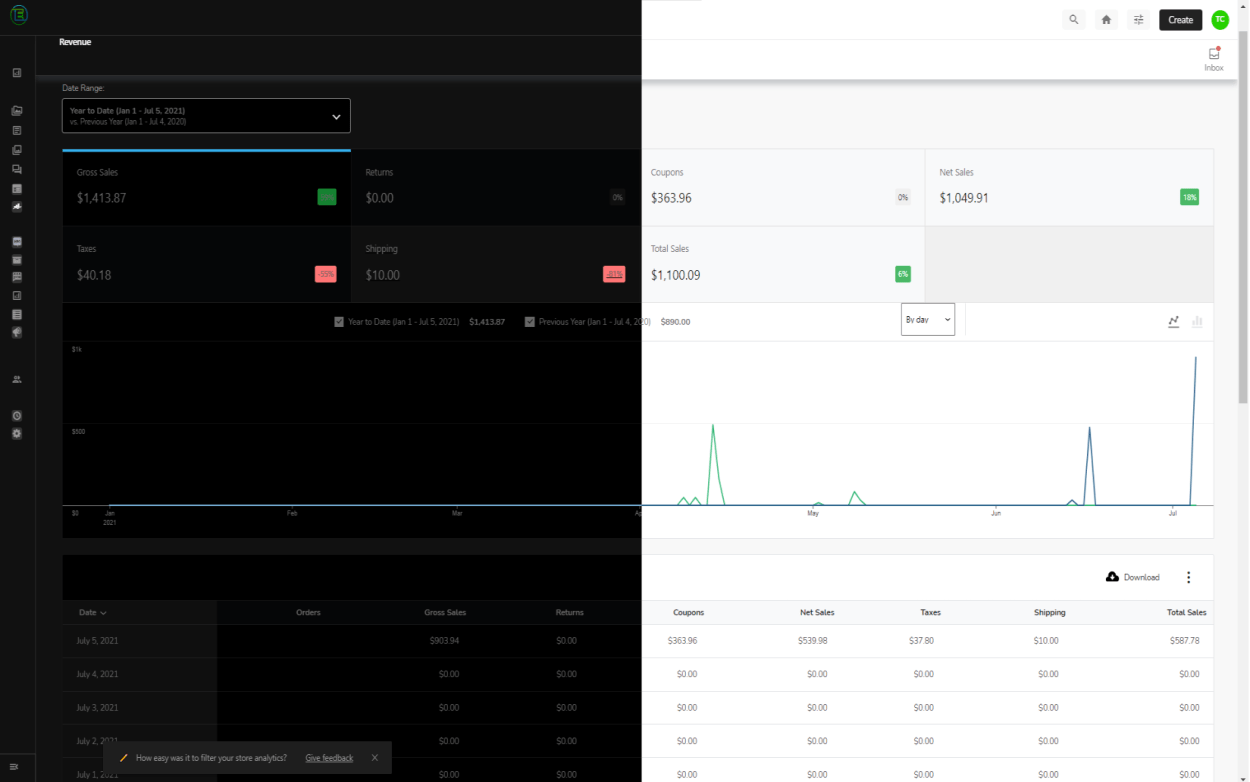Sort by the Shipping column header
This screenshot has height=782, width=1250.
1050,612
